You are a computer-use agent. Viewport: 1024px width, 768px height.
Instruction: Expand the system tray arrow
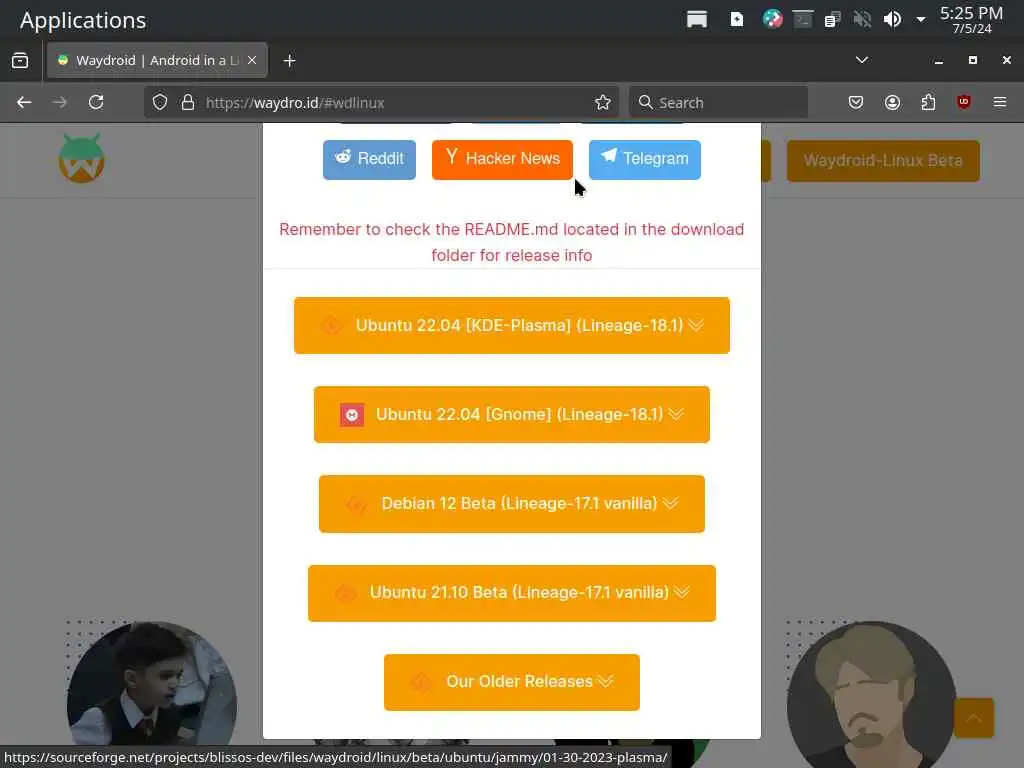point(921,20)
